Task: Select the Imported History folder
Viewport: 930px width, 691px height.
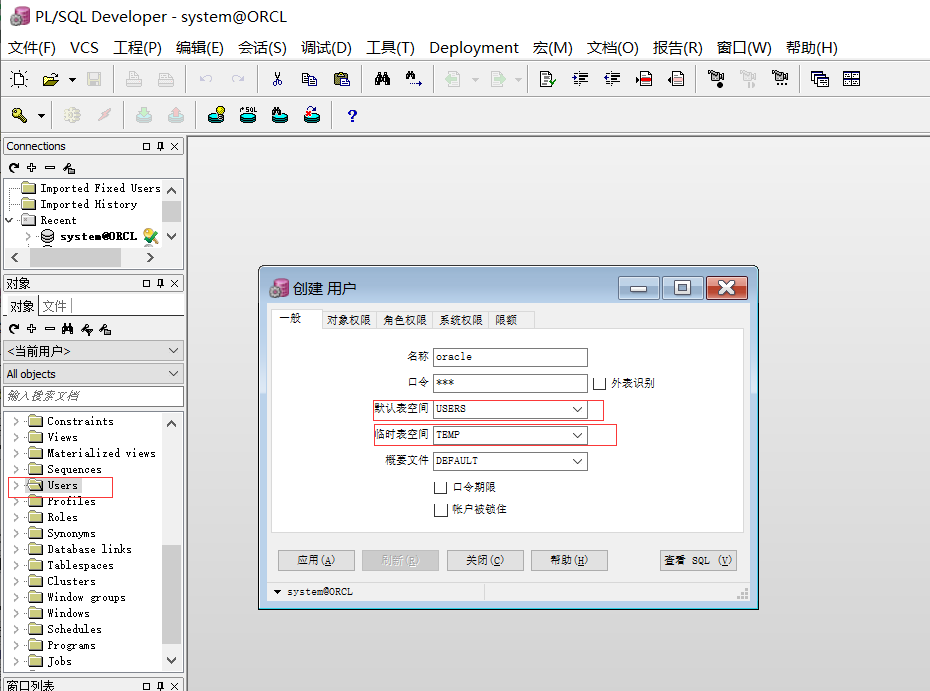Action: (x=88, y=204)
